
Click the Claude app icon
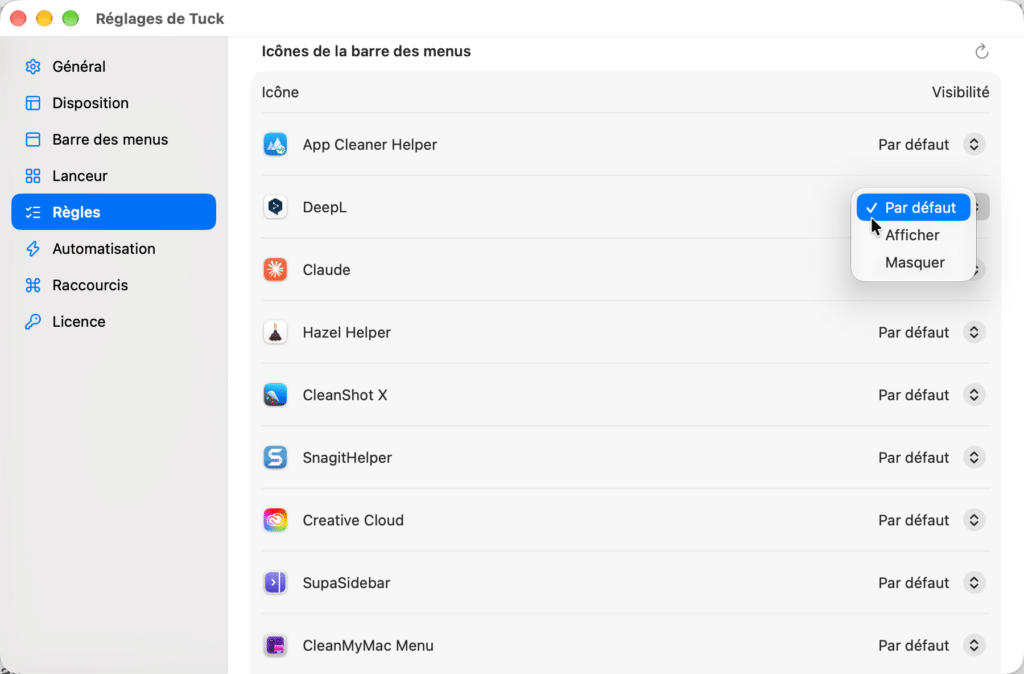tap(275, 270)
